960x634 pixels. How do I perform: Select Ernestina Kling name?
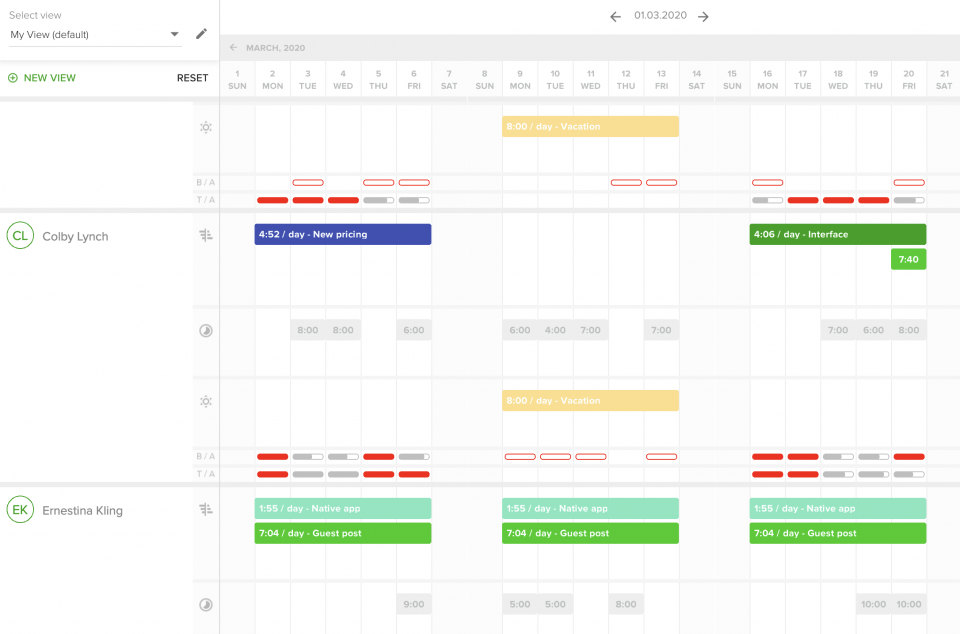click(83, 510)
